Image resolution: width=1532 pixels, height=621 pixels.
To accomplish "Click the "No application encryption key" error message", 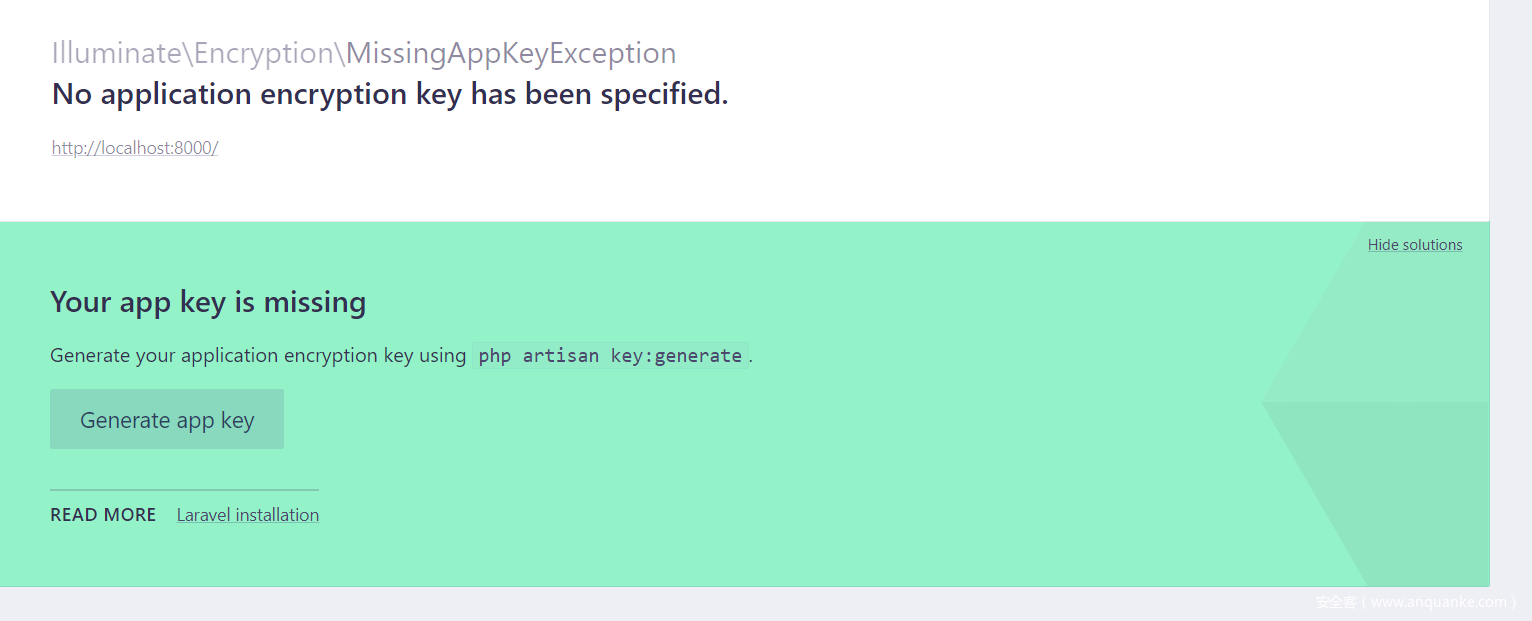I will pyautogui.click(x=390, y=94).
